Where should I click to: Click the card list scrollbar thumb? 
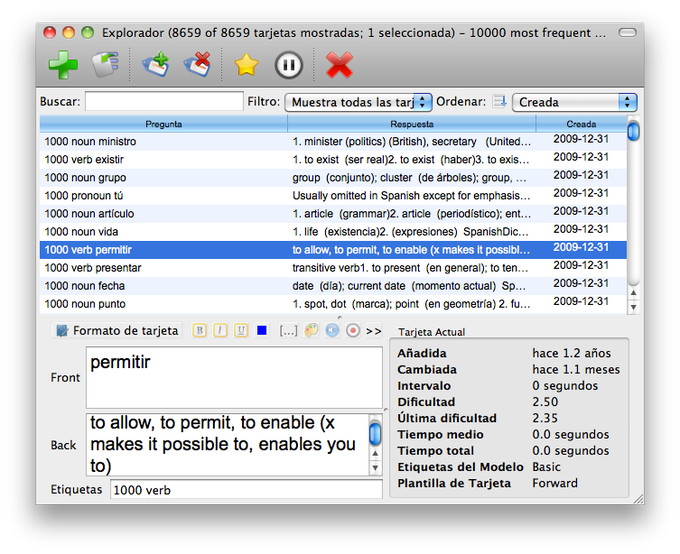pyautogui.click(x=633, y=131)
